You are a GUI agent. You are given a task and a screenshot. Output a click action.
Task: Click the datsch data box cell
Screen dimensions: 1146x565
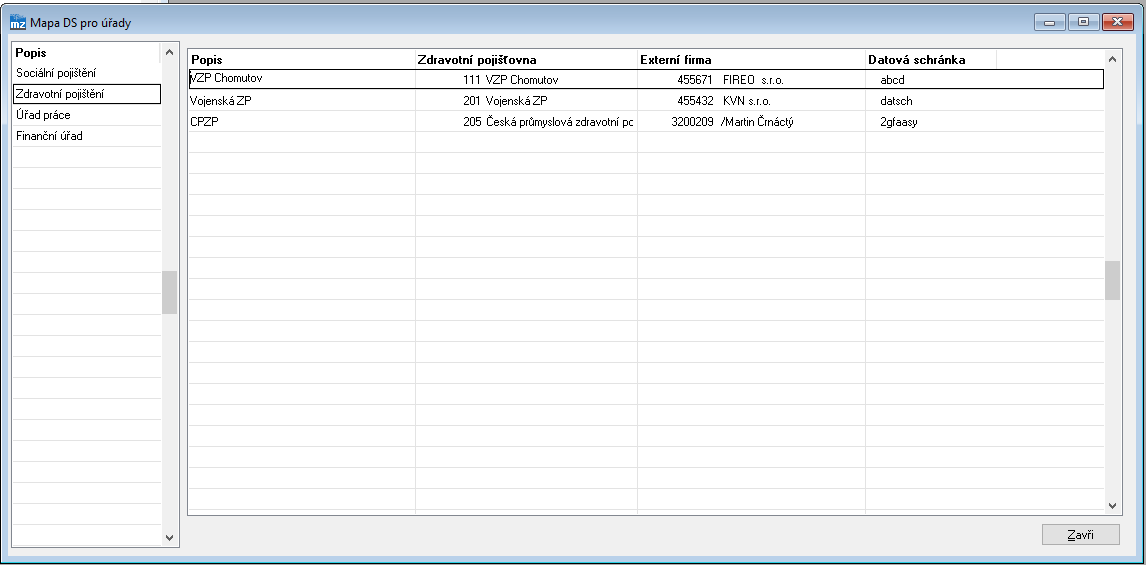[x=984, y=101]
